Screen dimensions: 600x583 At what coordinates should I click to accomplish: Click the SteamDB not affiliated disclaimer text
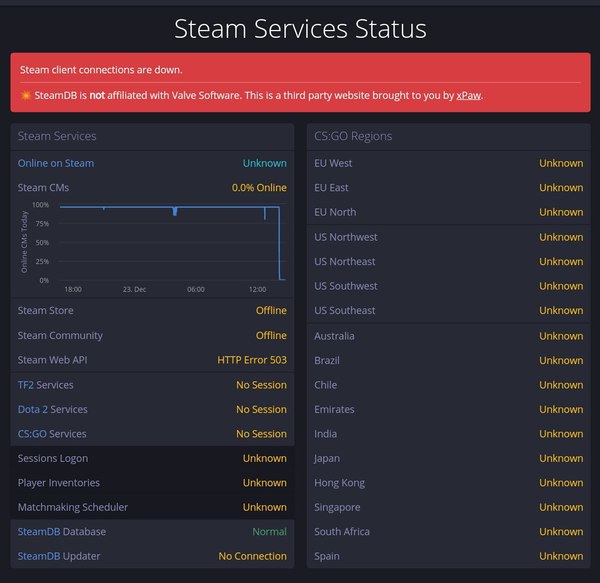coord(259,95)
